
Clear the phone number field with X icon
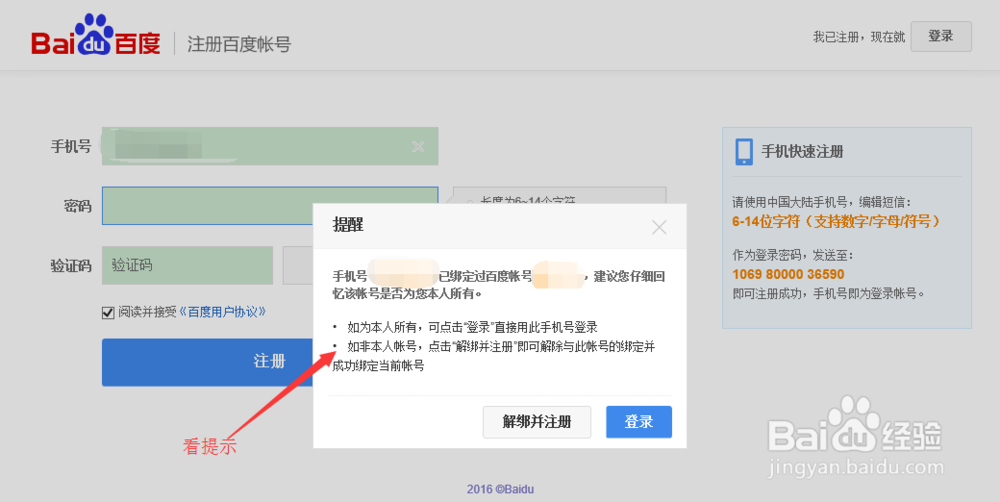pos(418,147)
